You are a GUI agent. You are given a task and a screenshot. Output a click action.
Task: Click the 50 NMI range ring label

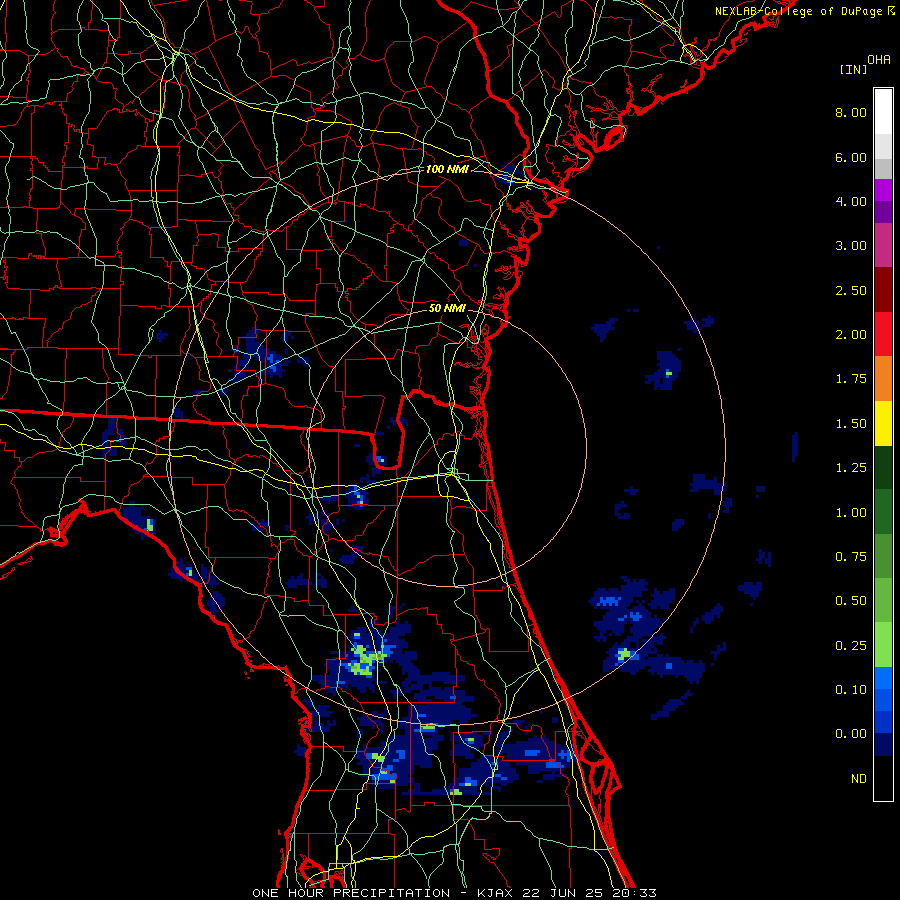[447, 308]
